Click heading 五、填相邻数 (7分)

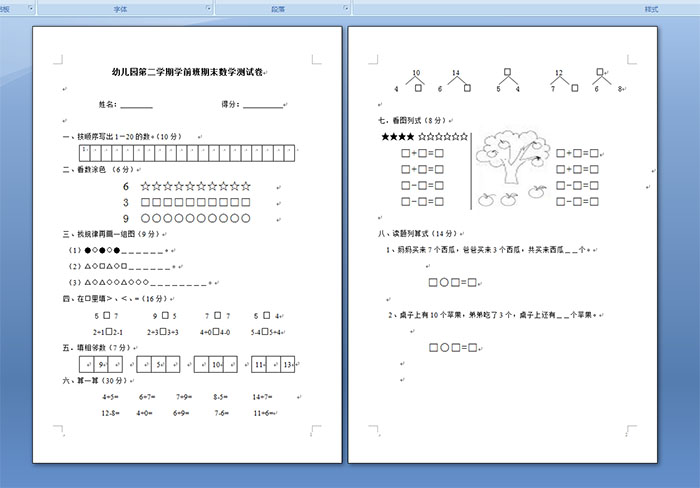coord(97,348)
